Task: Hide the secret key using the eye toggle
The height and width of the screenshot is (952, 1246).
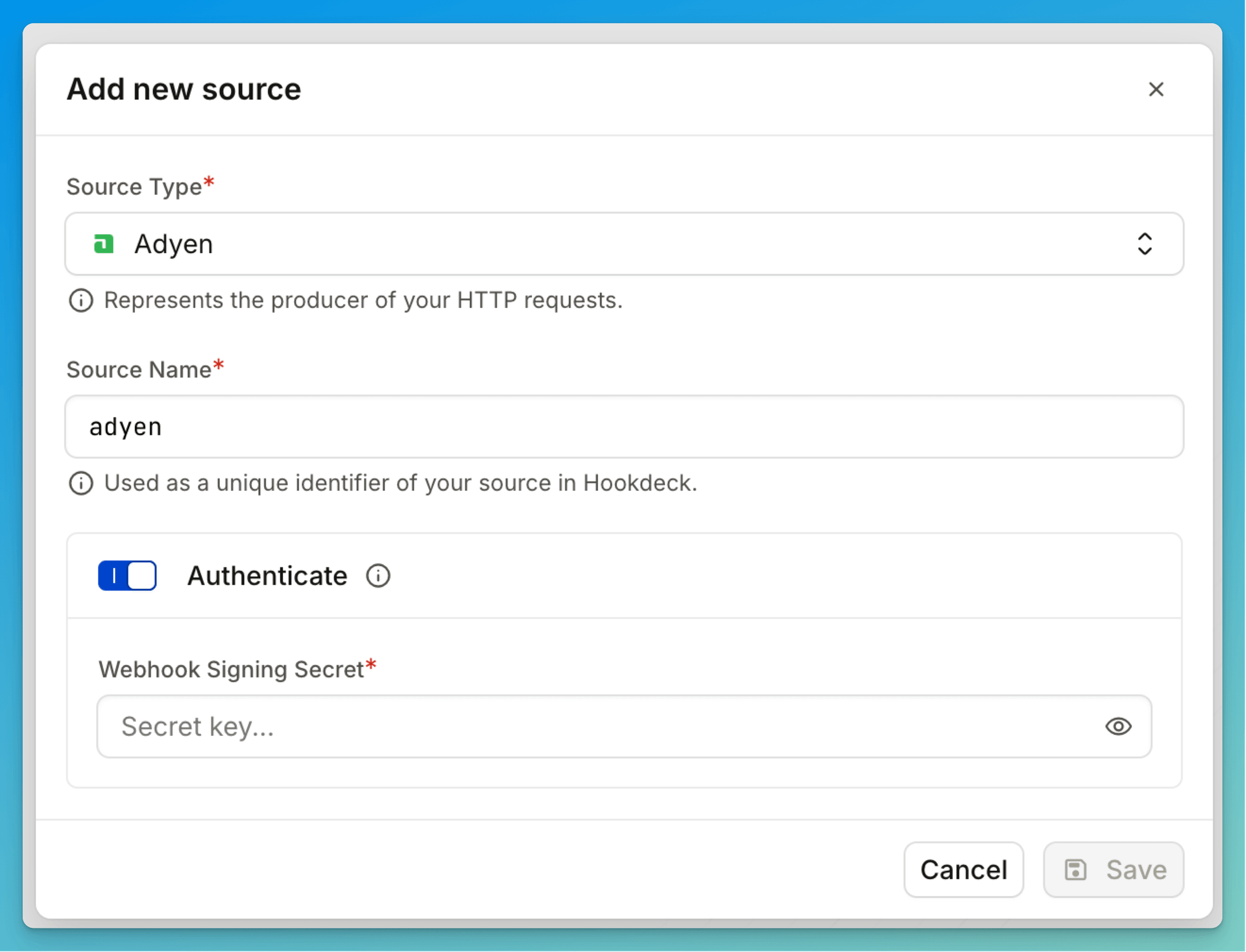Action: coord(1118,727)
